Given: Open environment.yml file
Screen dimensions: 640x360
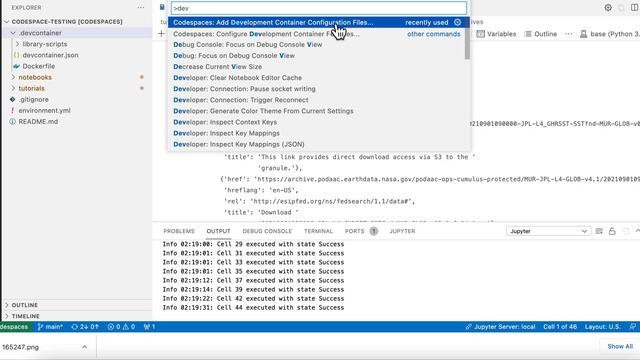Looking at the screenshot, I should point(44,110).
